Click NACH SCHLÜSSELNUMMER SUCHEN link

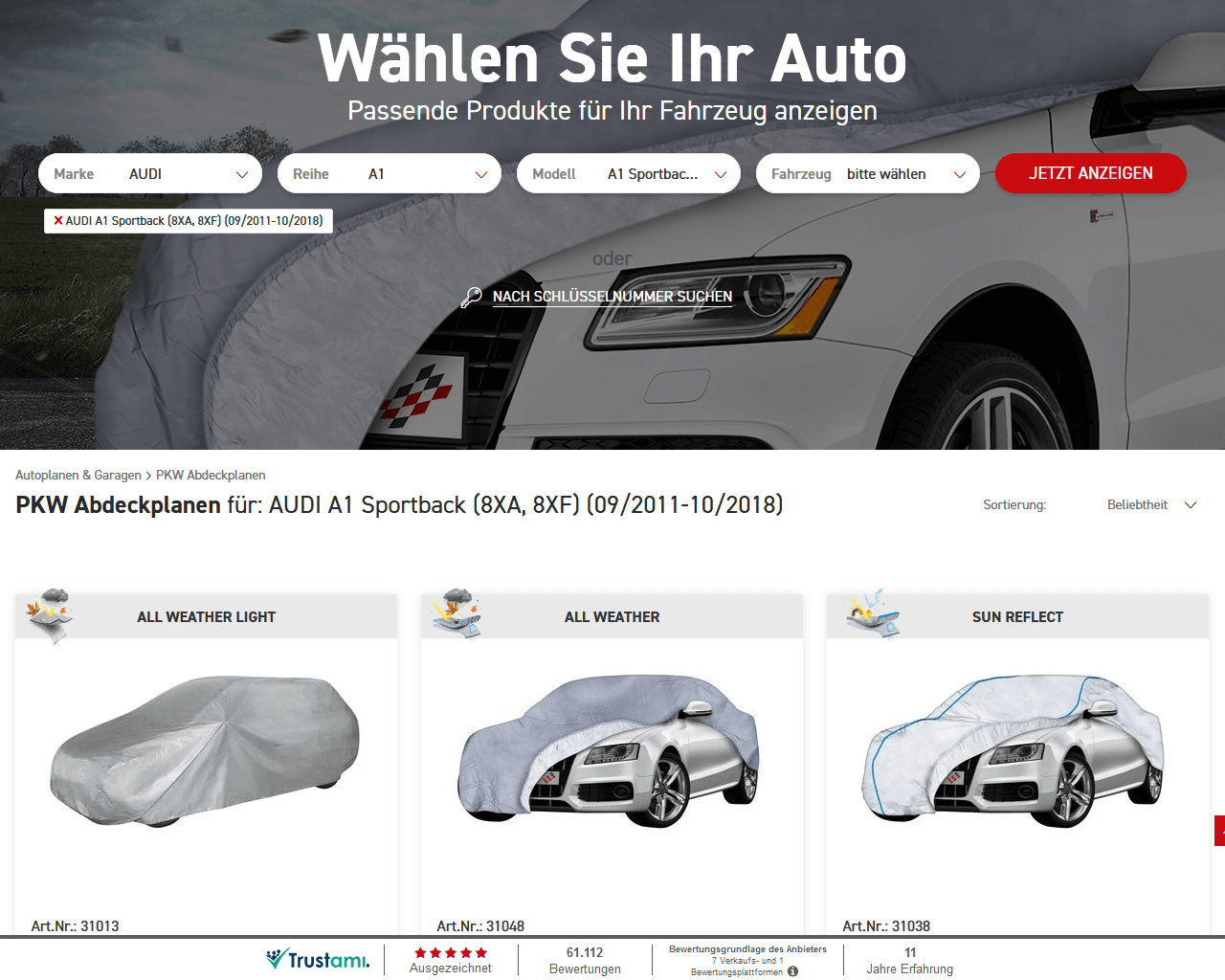click(612, 297)
